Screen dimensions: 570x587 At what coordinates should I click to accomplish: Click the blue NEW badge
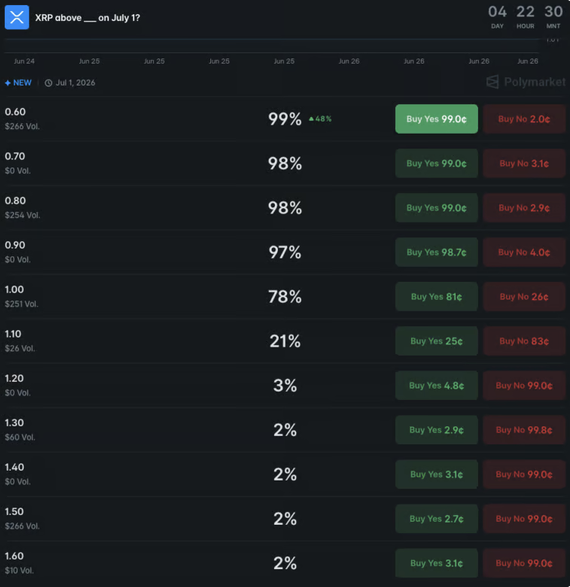[18, 83]
